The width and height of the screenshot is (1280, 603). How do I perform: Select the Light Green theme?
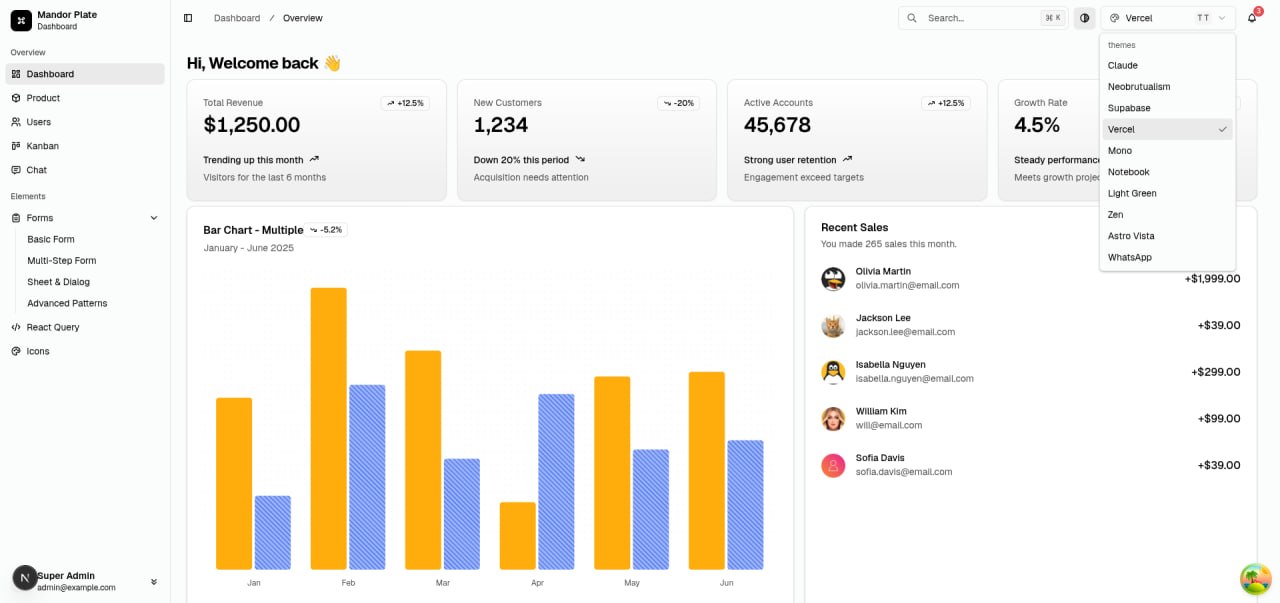pos(1167,193)
